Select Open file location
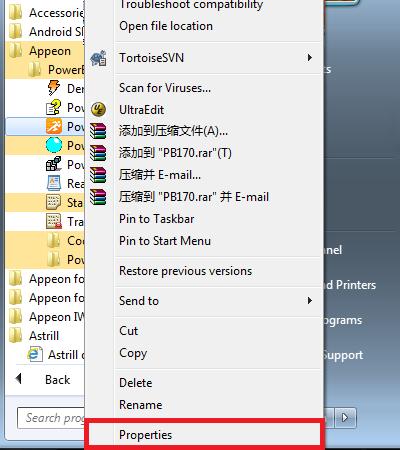400x450 pixels. pos(166,26)
